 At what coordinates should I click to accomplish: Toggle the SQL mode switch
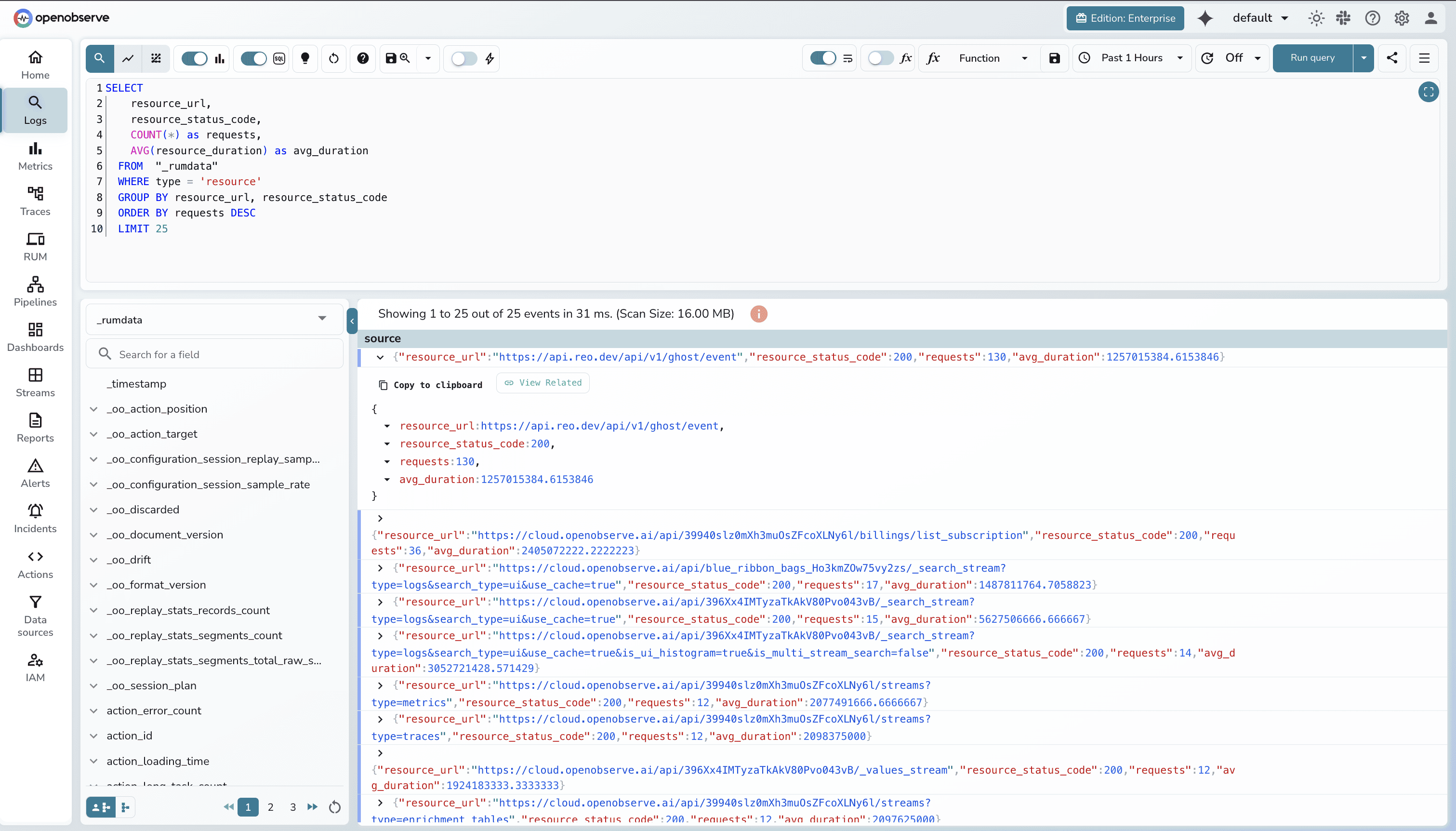pyautogui.click(x=253, y=58)
